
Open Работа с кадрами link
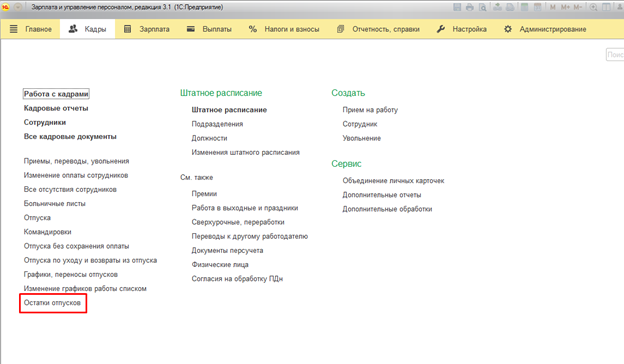click(56, 94)
